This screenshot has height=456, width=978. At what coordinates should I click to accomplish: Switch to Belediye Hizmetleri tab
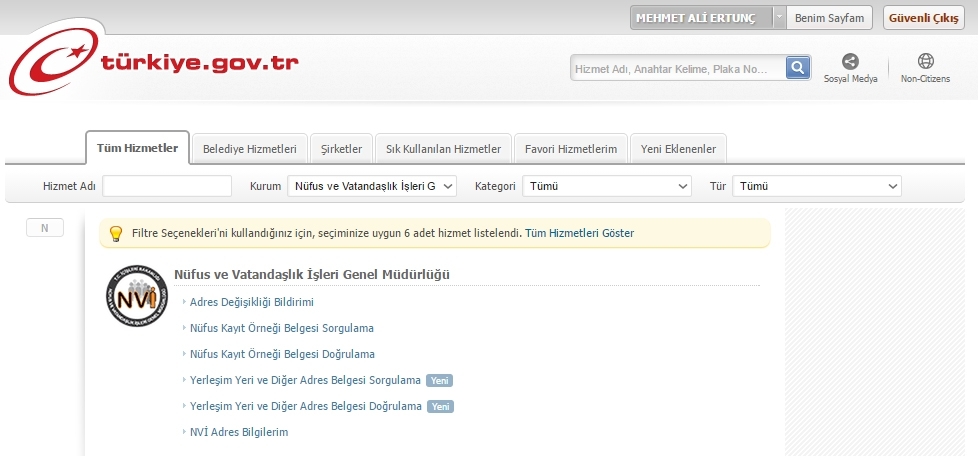[x=249, y=149]
